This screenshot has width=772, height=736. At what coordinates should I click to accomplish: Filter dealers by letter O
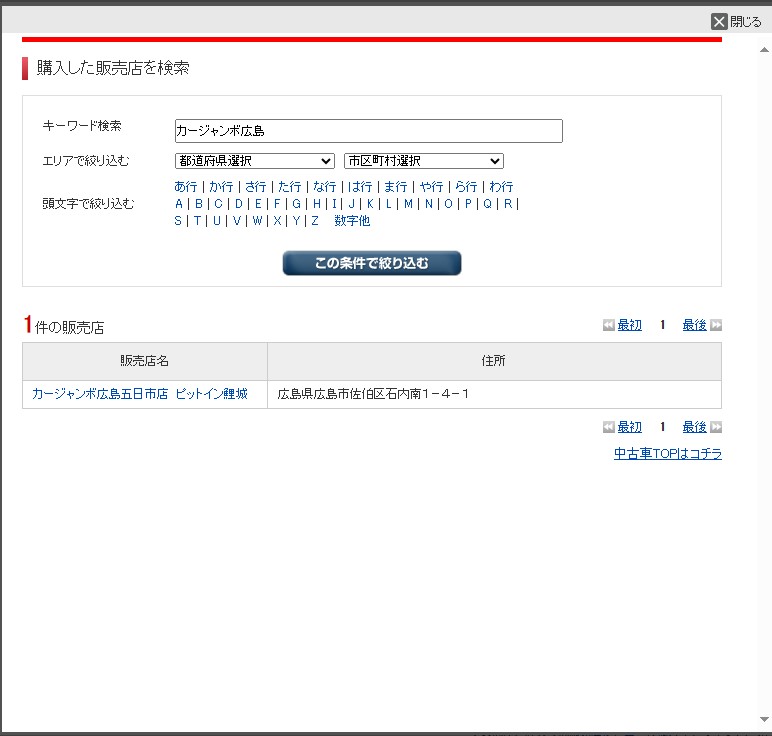click(x=448, y=204)
